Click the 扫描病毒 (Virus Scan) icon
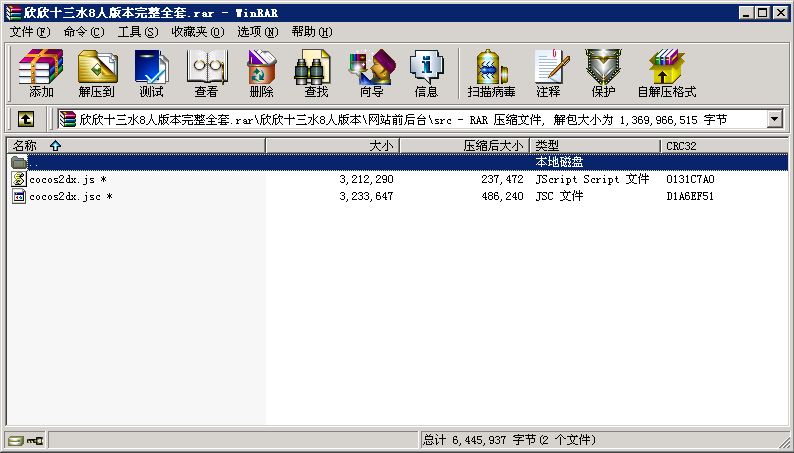This screenshot has height=453, width=794. pyautogui.click(x=491, y=73)
